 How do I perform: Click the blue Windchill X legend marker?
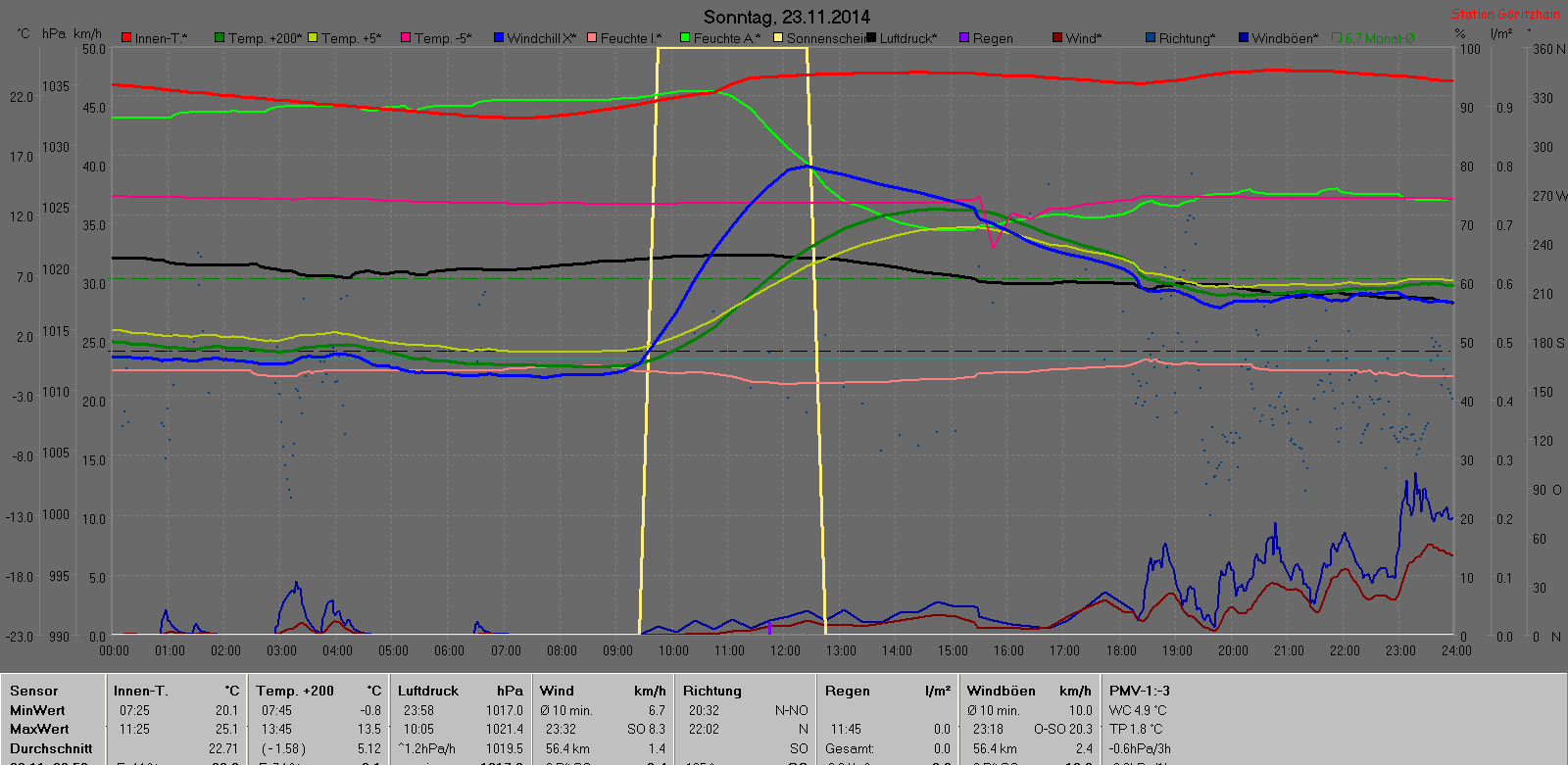499,38
